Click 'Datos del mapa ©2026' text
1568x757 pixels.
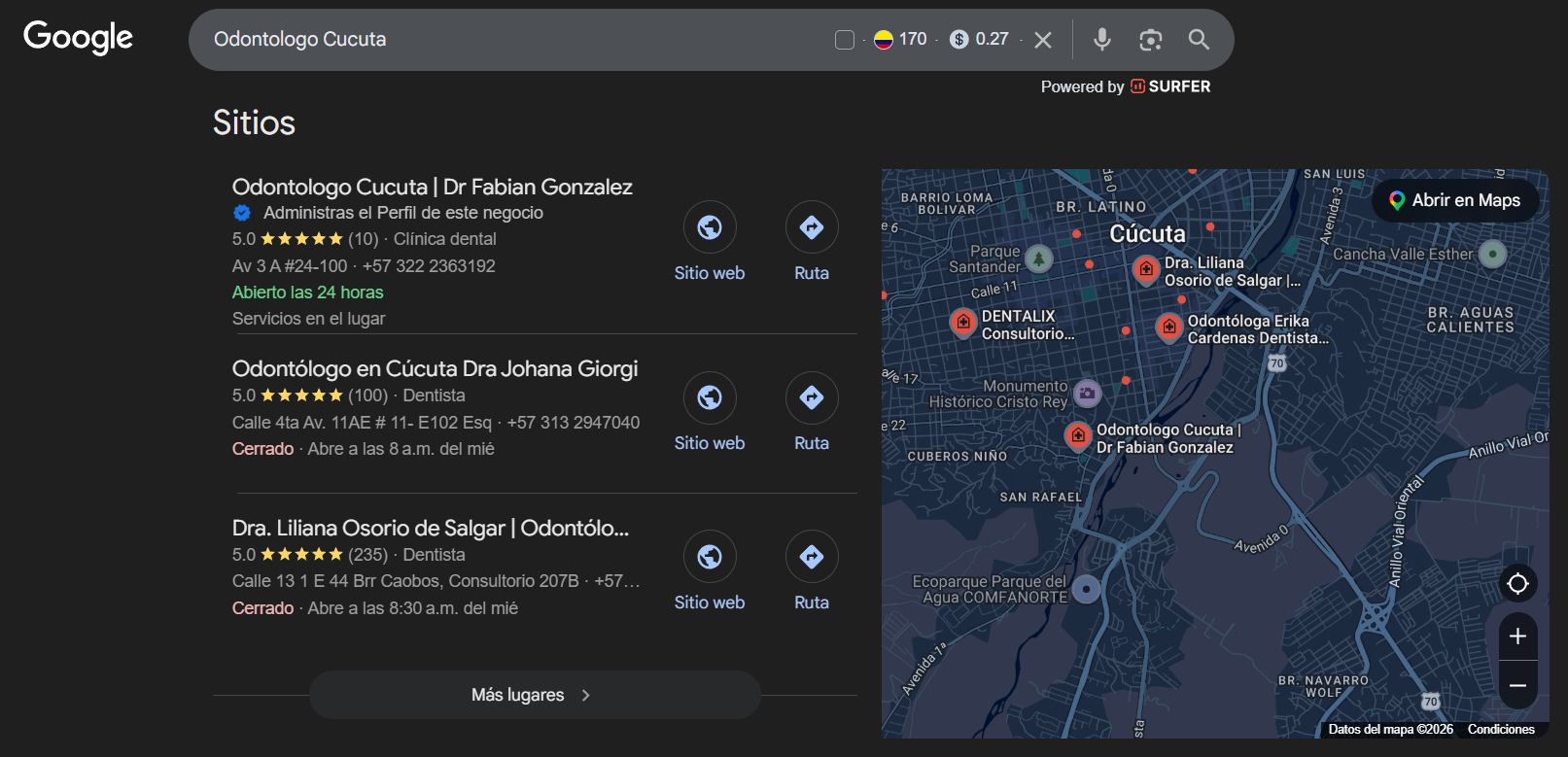(1390, 729)
